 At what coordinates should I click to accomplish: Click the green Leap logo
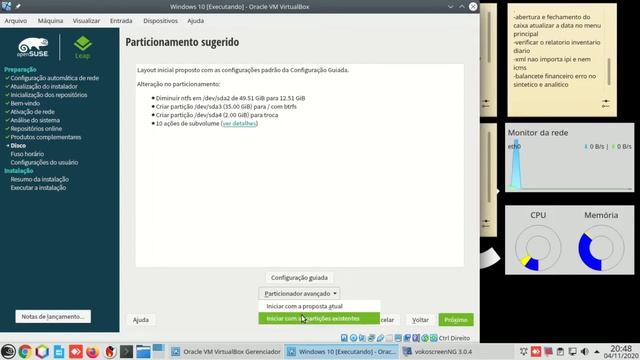[82, 47]
